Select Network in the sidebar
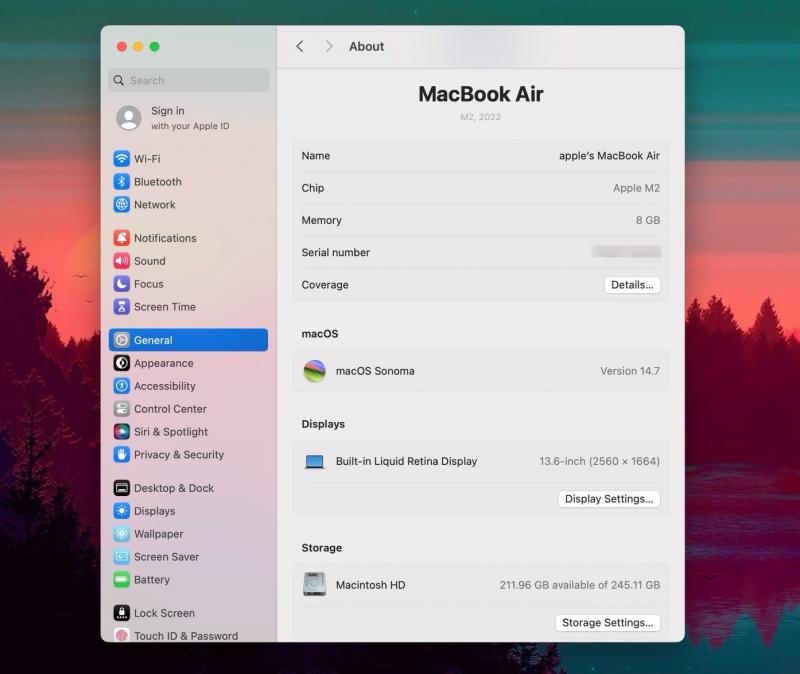 point(188,205)
